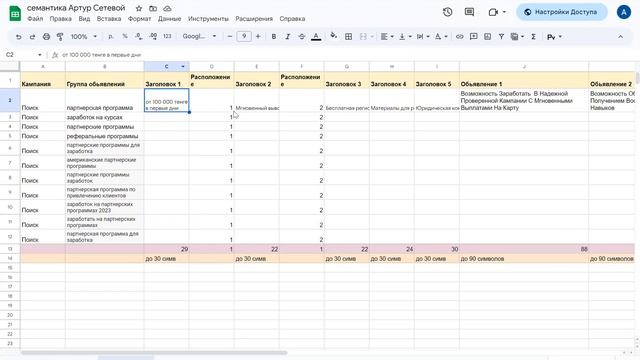640x360 pixels.
Task: Click the print icon
Action: tap(46, 37)
